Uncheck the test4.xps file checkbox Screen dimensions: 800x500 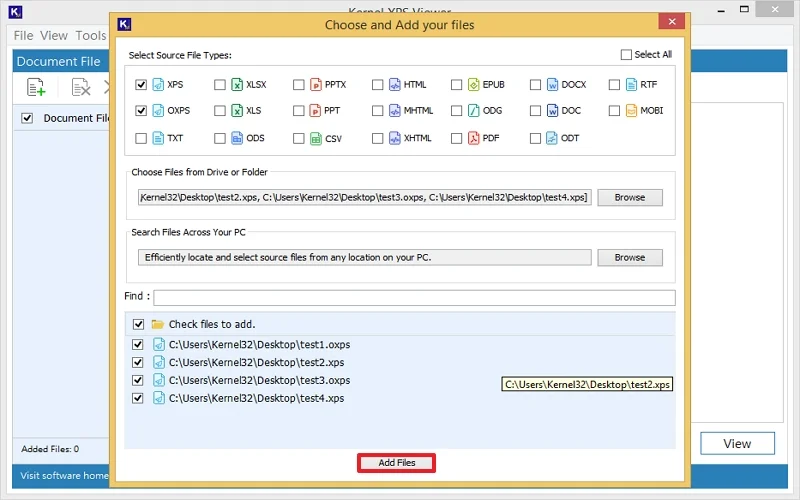point(138,398)
